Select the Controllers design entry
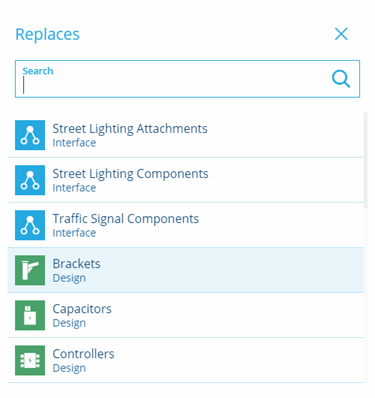Viewport: 375px width, 398px height. coord(185,360)
